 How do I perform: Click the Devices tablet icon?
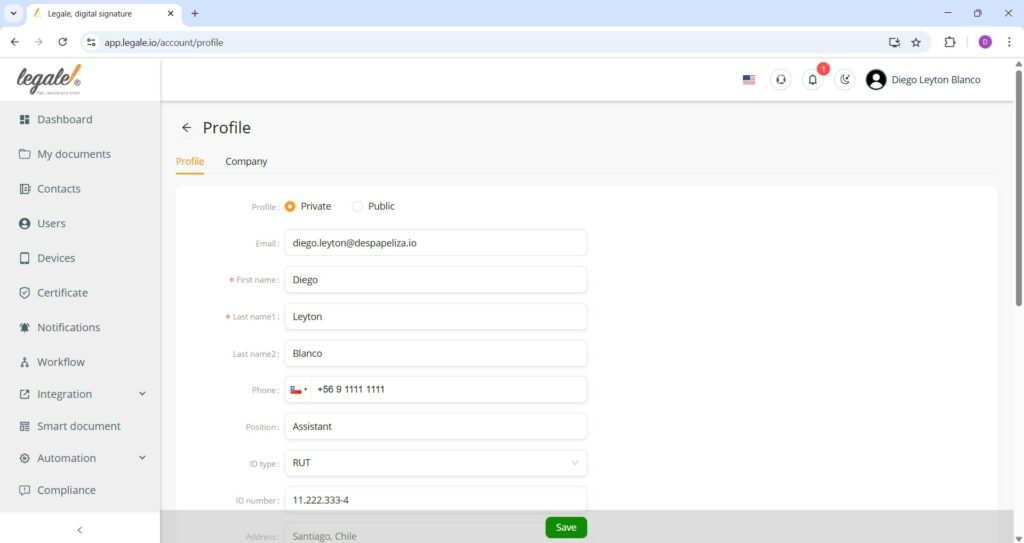tap(24, 258)
